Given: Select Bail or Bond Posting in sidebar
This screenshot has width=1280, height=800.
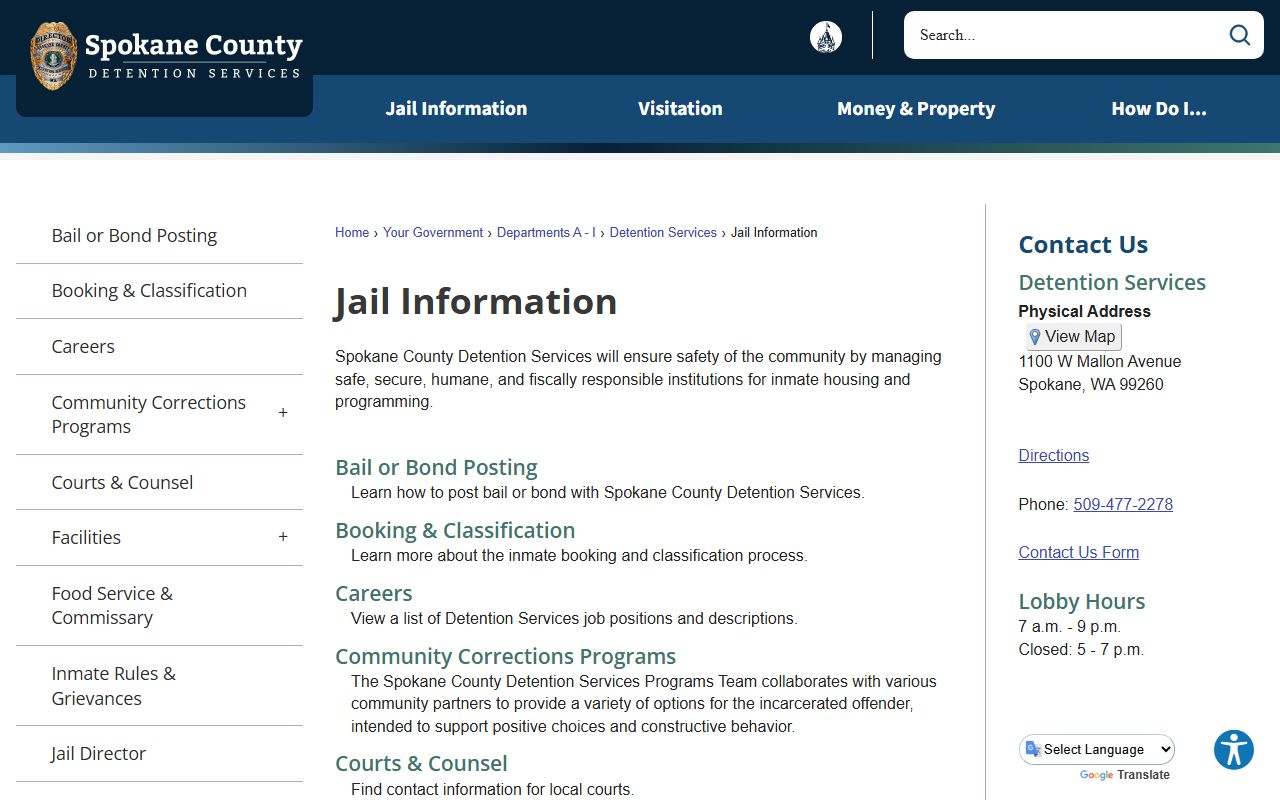Looking at the screenshot, I should [134, 236].
